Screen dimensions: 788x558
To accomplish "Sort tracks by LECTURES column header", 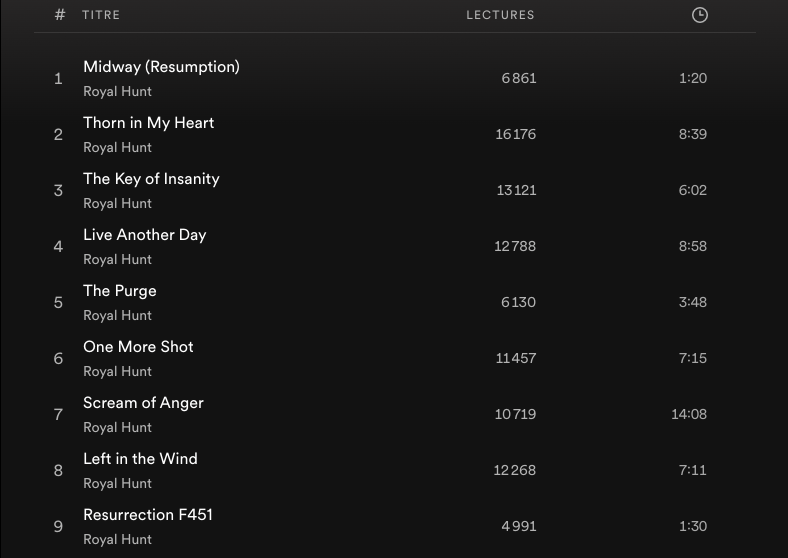I will (x=500, y=15).
